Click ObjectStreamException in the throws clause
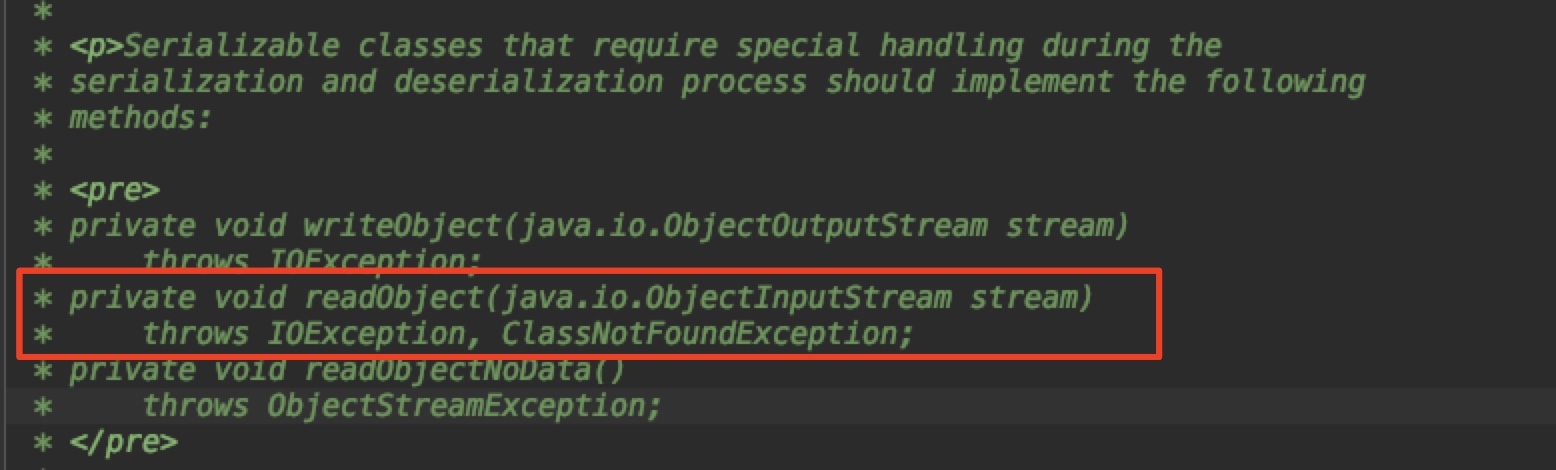Image resolution: width=1556 pixels, height=470 pixels. point(464,407)
